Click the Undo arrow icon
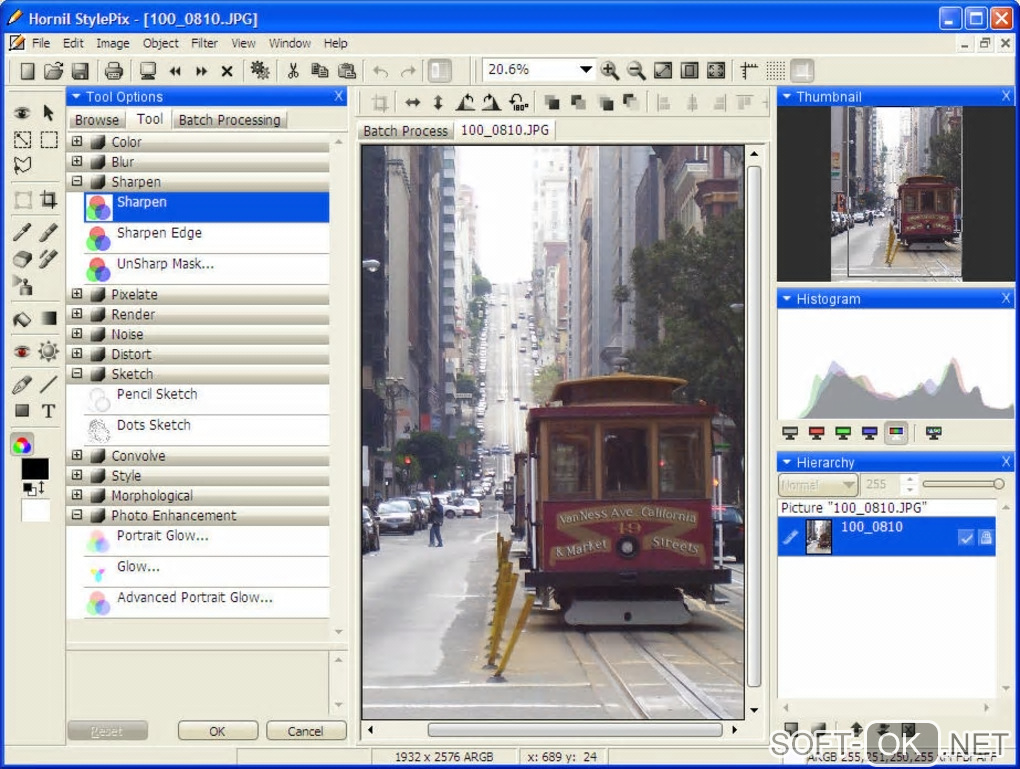The height and width of the screenshot is (769, 1020). (381, 71)
